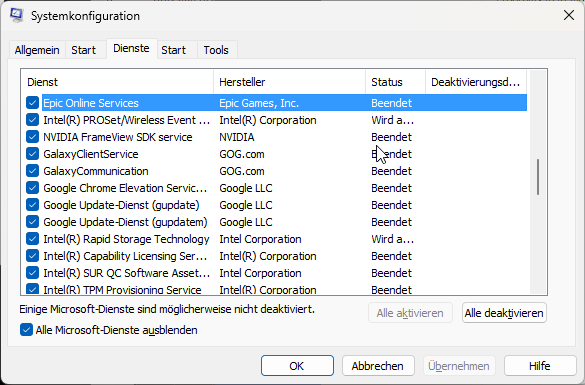This screenshot has height=385, width=585.
Task: Click the services list vertical scrollbar thumb
Action: click(538, 177)
